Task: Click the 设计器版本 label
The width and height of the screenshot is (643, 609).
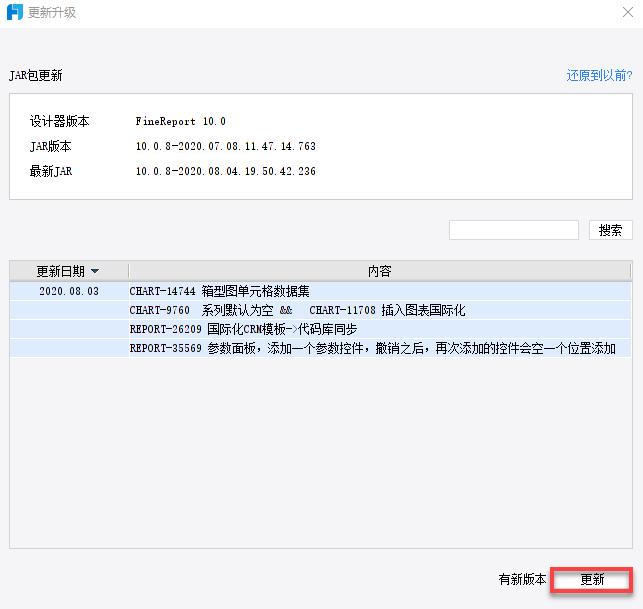Action: tap(59, 121)
